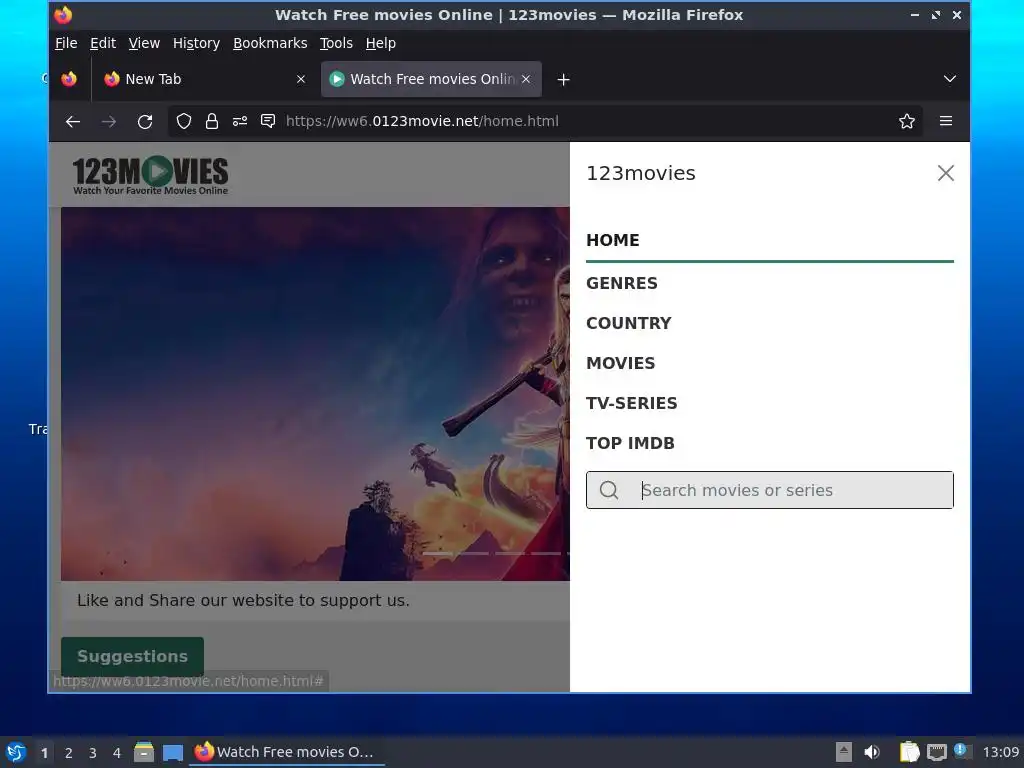Select the first carousel slide indicator

pyautogui.click(x=438, y=553)
